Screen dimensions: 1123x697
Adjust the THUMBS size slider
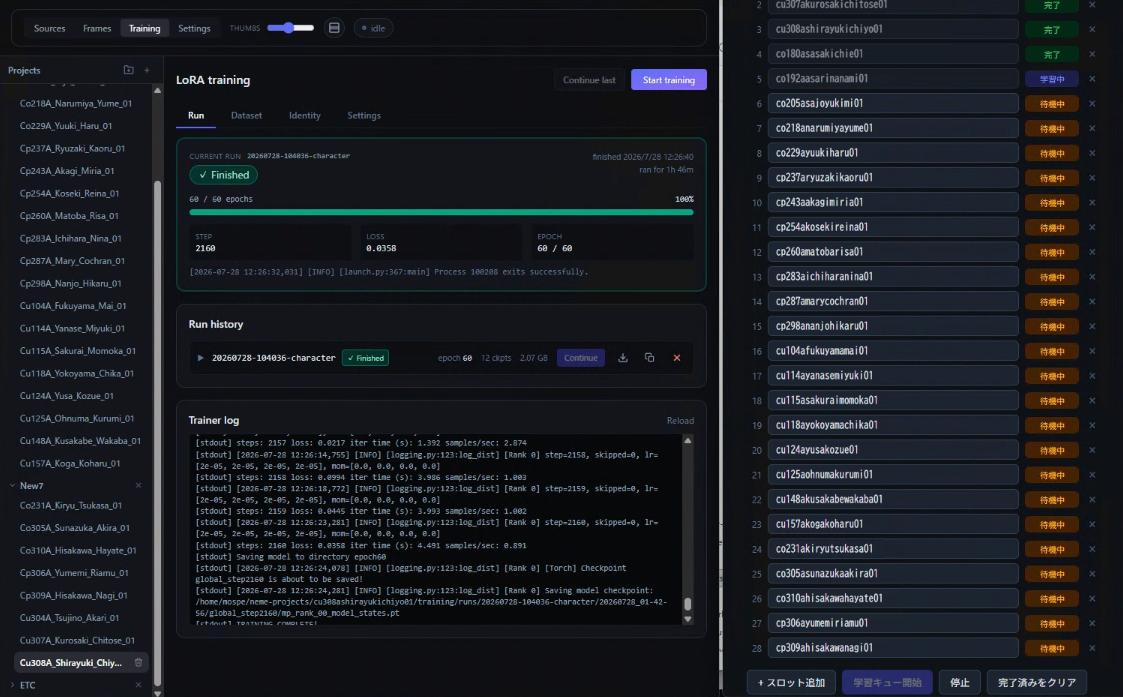pos(290,28)
